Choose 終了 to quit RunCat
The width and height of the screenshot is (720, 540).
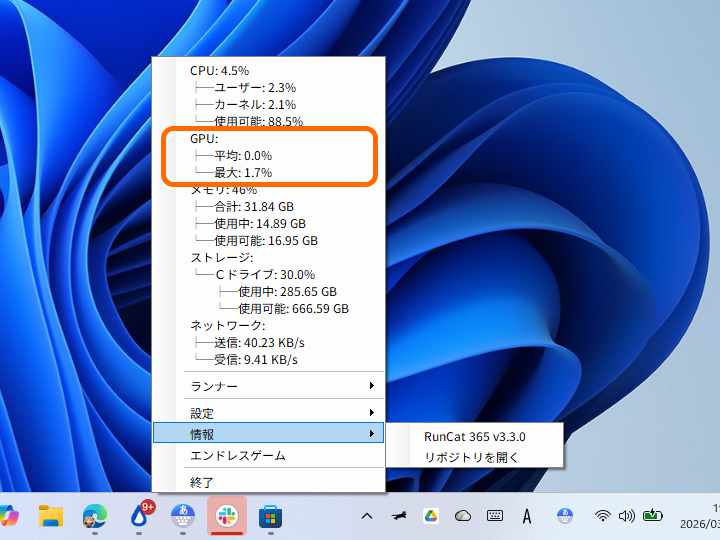tap(268, 482)
